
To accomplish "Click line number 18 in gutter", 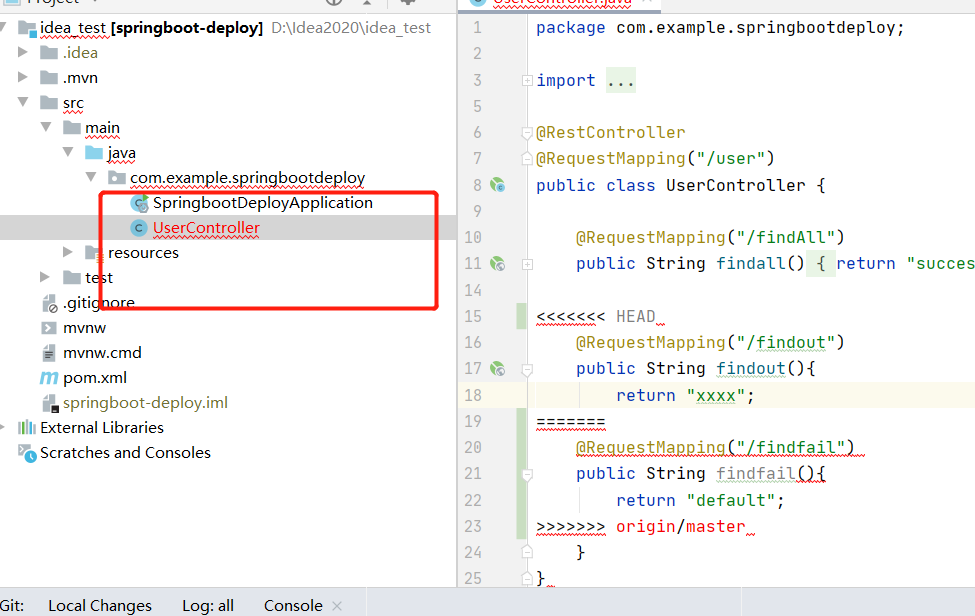I will [473, 395].
